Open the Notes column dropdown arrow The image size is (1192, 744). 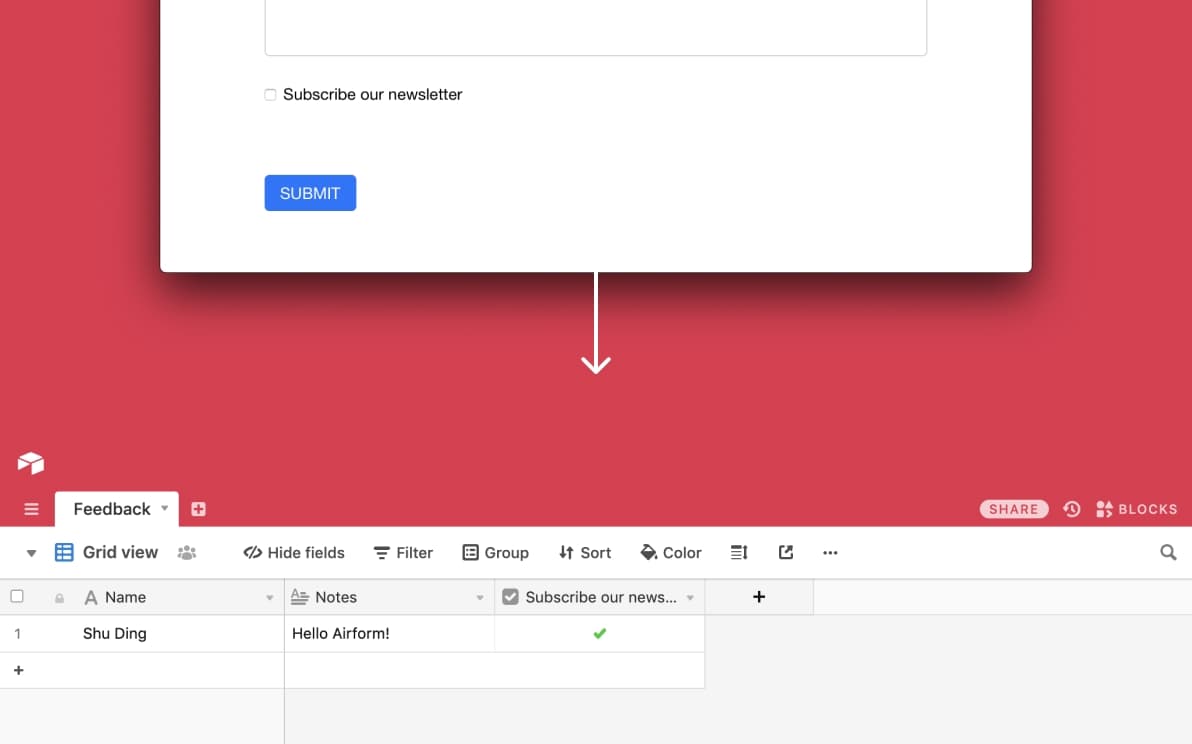click(x=479, y=598)
